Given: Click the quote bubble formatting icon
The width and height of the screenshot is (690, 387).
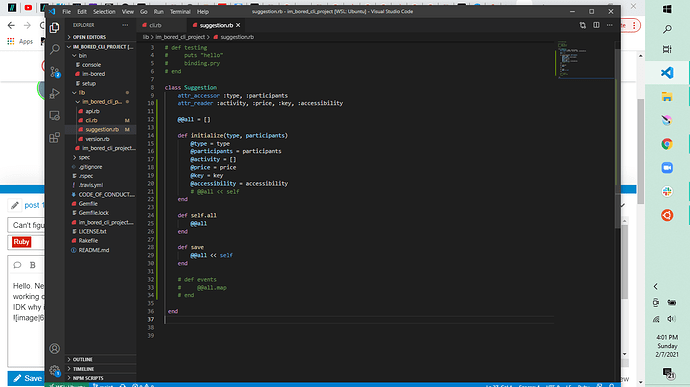Looking at the screenshot, I should (x=17, y=265).
